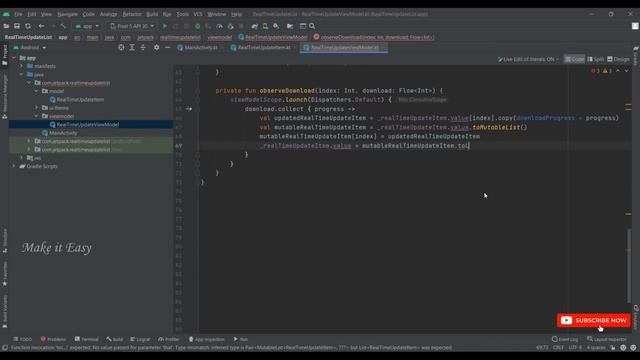Viewport: 640px width, 360px height.
Task: Open the App Inspection tool window
Action: point(207,339)
